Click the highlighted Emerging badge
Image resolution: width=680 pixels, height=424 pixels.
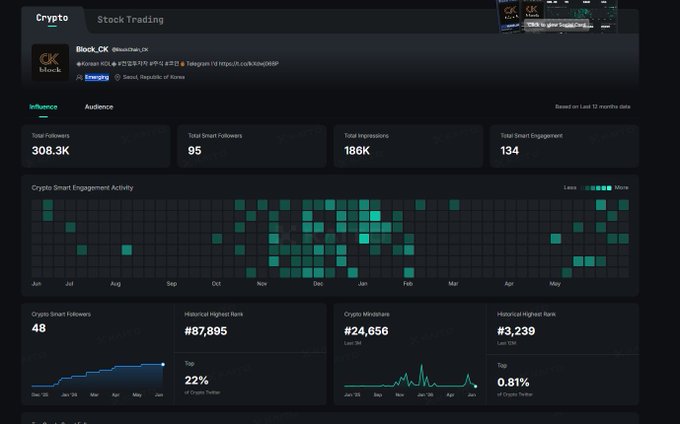[x=97, y=77]
